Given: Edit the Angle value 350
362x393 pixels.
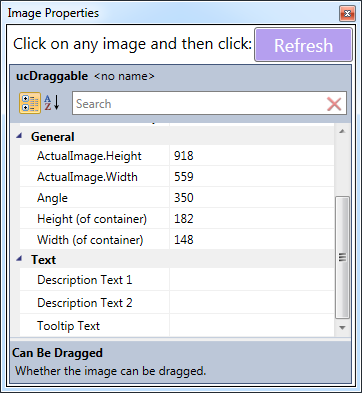Looking at the screenshot, I should [x=252, y=198].
